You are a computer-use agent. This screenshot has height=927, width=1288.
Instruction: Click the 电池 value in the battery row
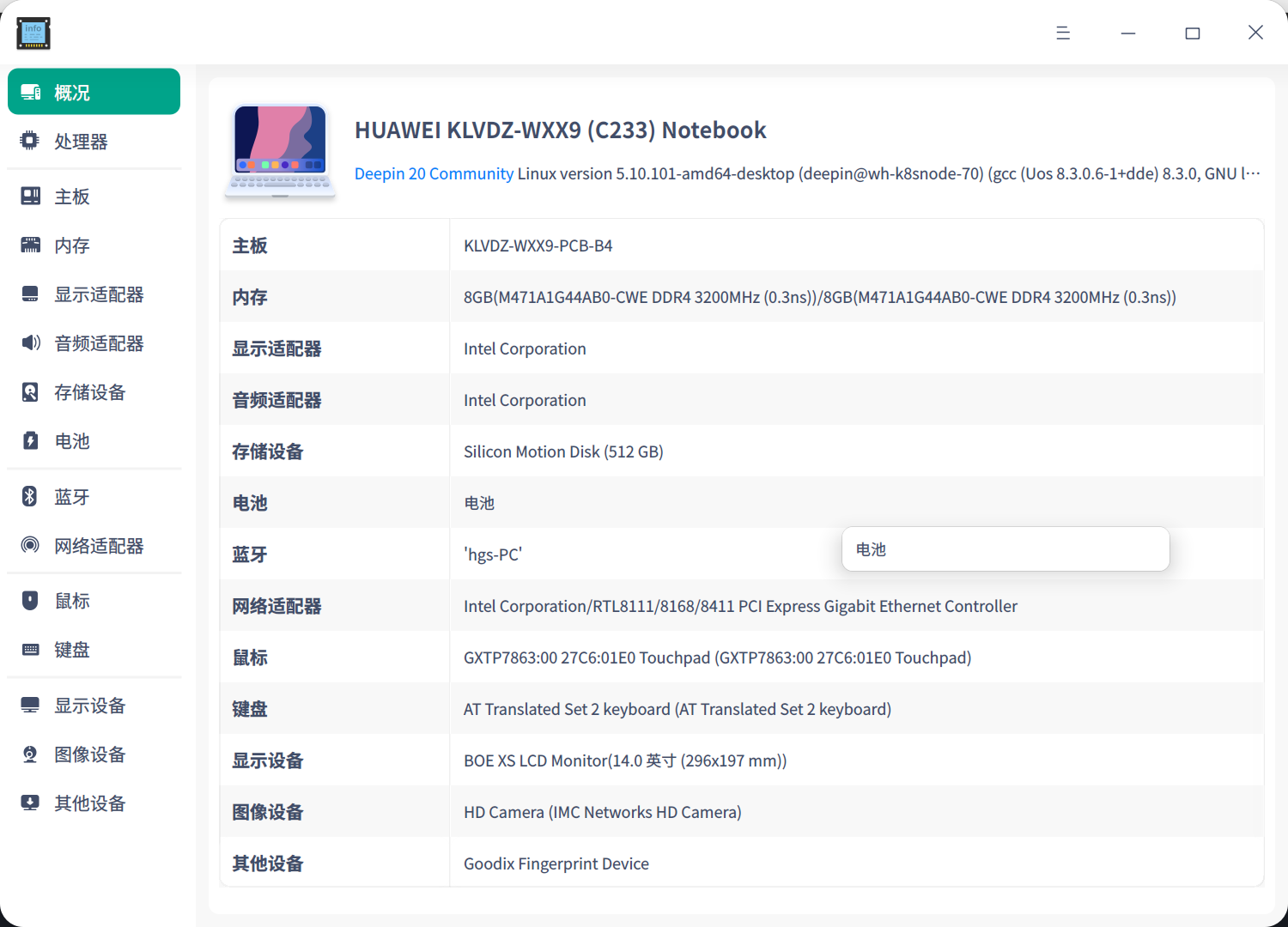click(479, 503)
